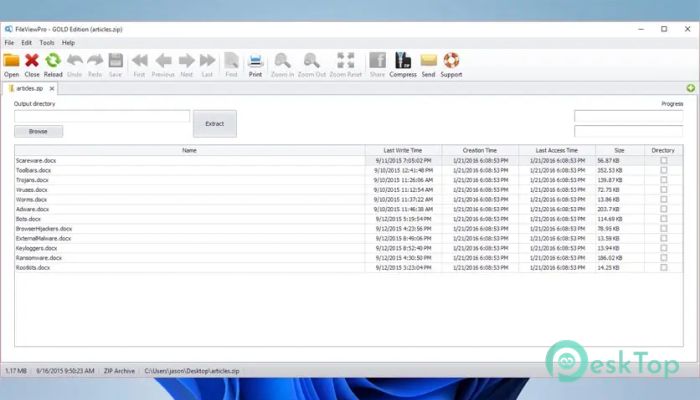Click the Find document icon

click(231, 60)
